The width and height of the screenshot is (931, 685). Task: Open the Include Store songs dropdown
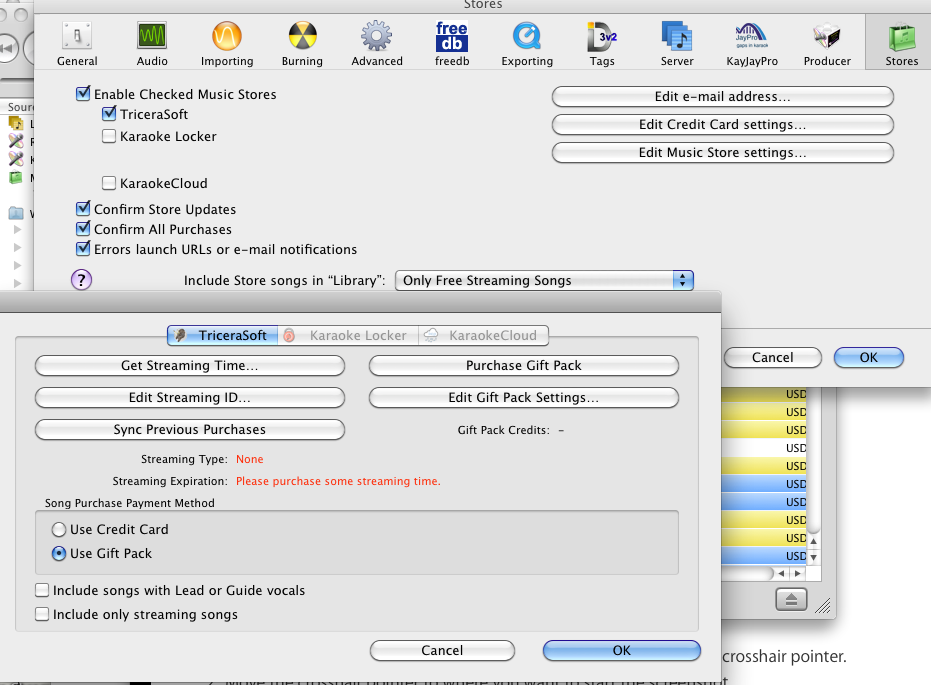(544, 280)
